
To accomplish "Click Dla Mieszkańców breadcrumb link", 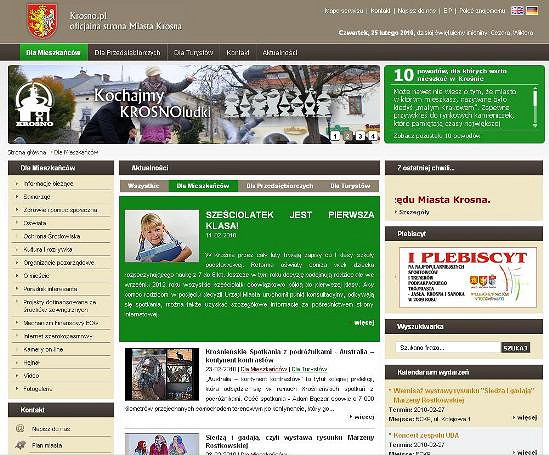I will tap(76, 153).
